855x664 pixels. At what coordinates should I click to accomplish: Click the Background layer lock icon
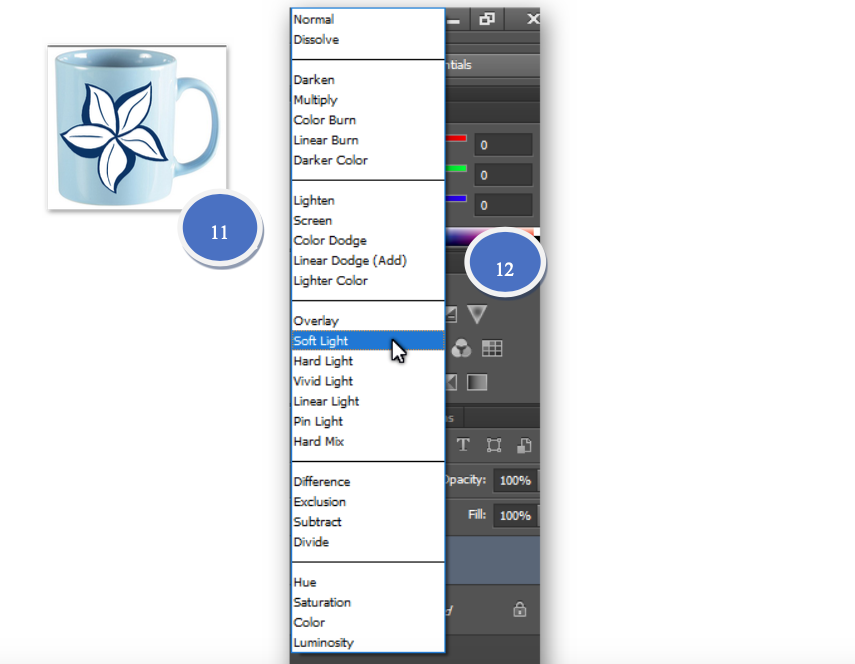(x=519, y=609)
